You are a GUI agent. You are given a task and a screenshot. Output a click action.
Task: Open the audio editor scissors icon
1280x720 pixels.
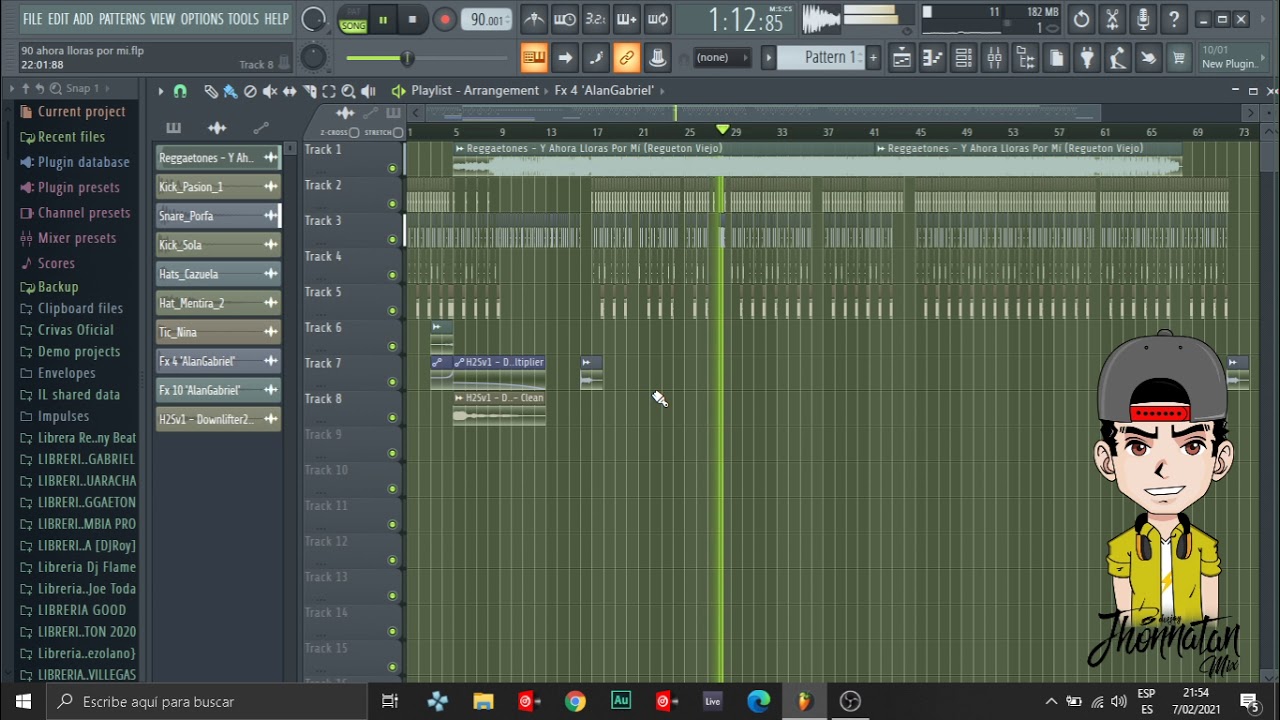[x=1112, y=19]
